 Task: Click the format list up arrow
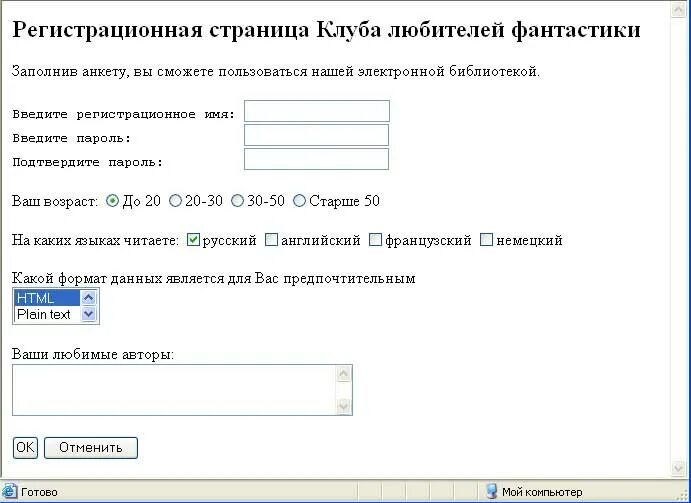(89, 298)
